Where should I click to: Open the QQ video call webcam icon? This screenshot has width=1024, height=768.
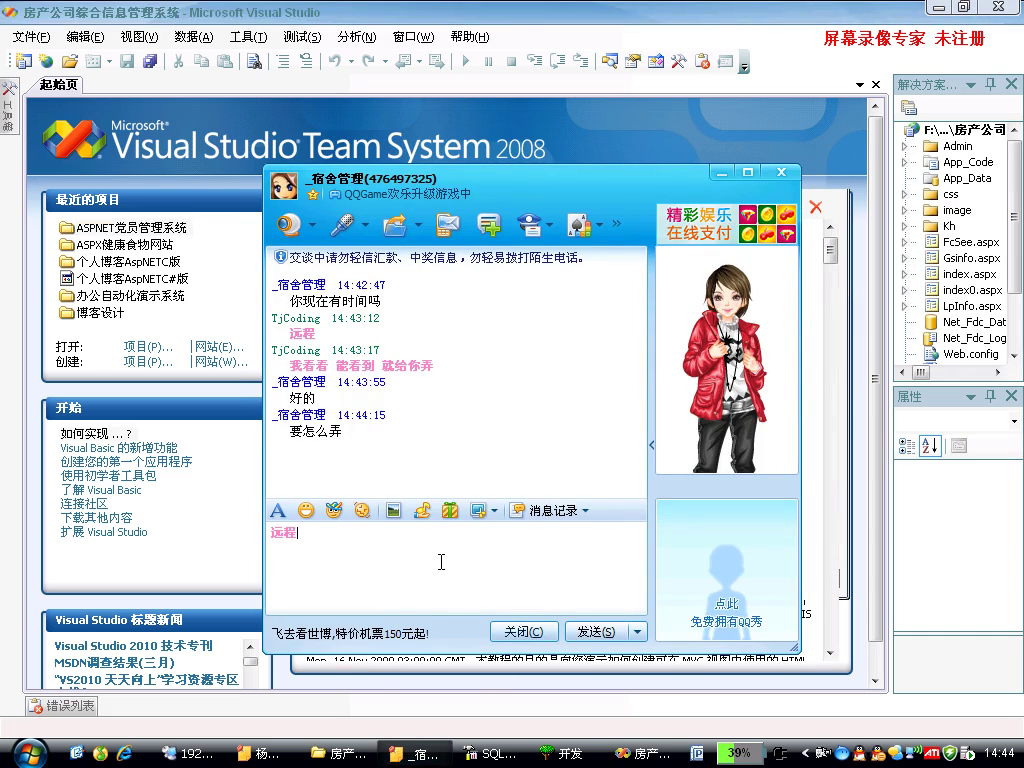[289, 225]
